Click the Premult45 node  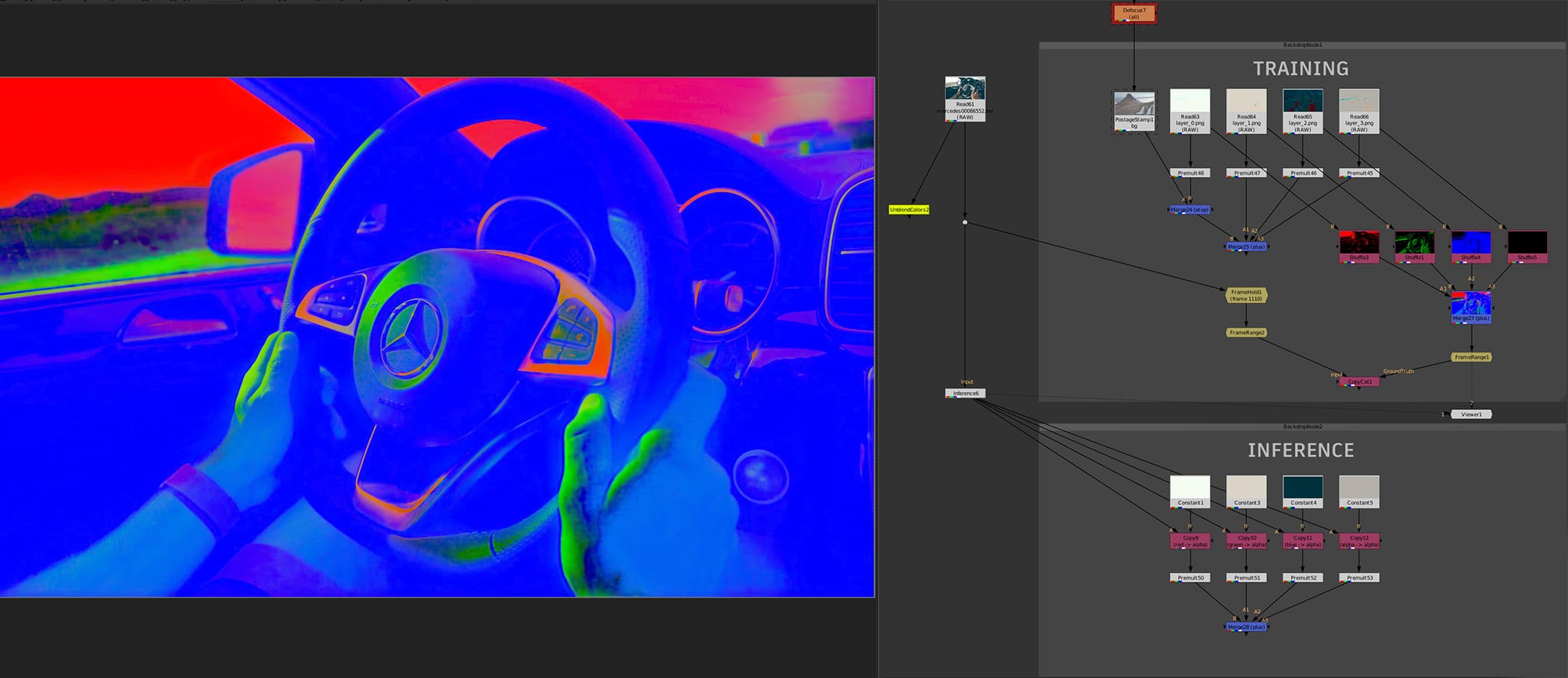pos(1359,173)
